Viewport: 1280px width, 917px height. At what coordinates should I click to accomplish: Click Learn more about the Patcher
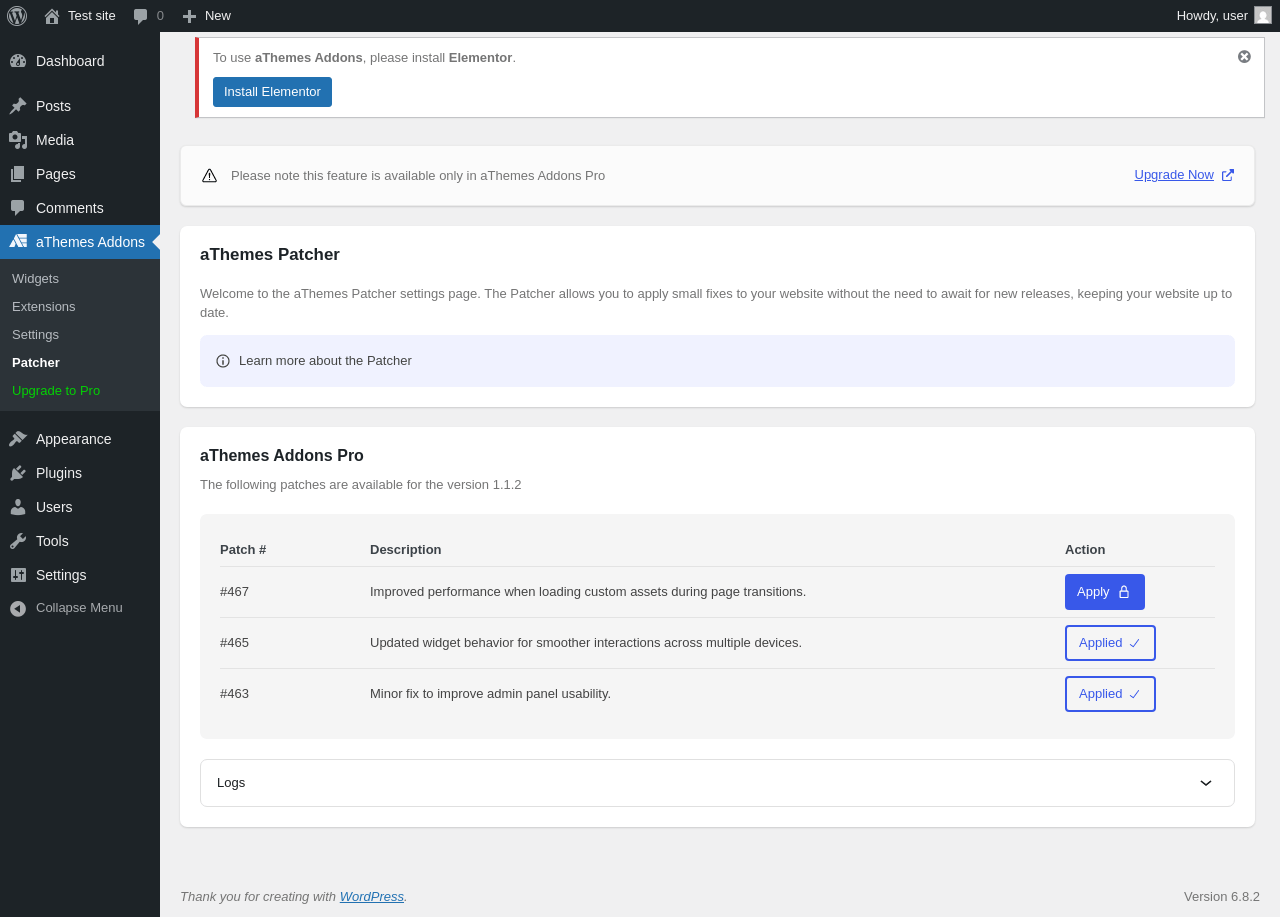pyautogui.click(x=325, y=361)
